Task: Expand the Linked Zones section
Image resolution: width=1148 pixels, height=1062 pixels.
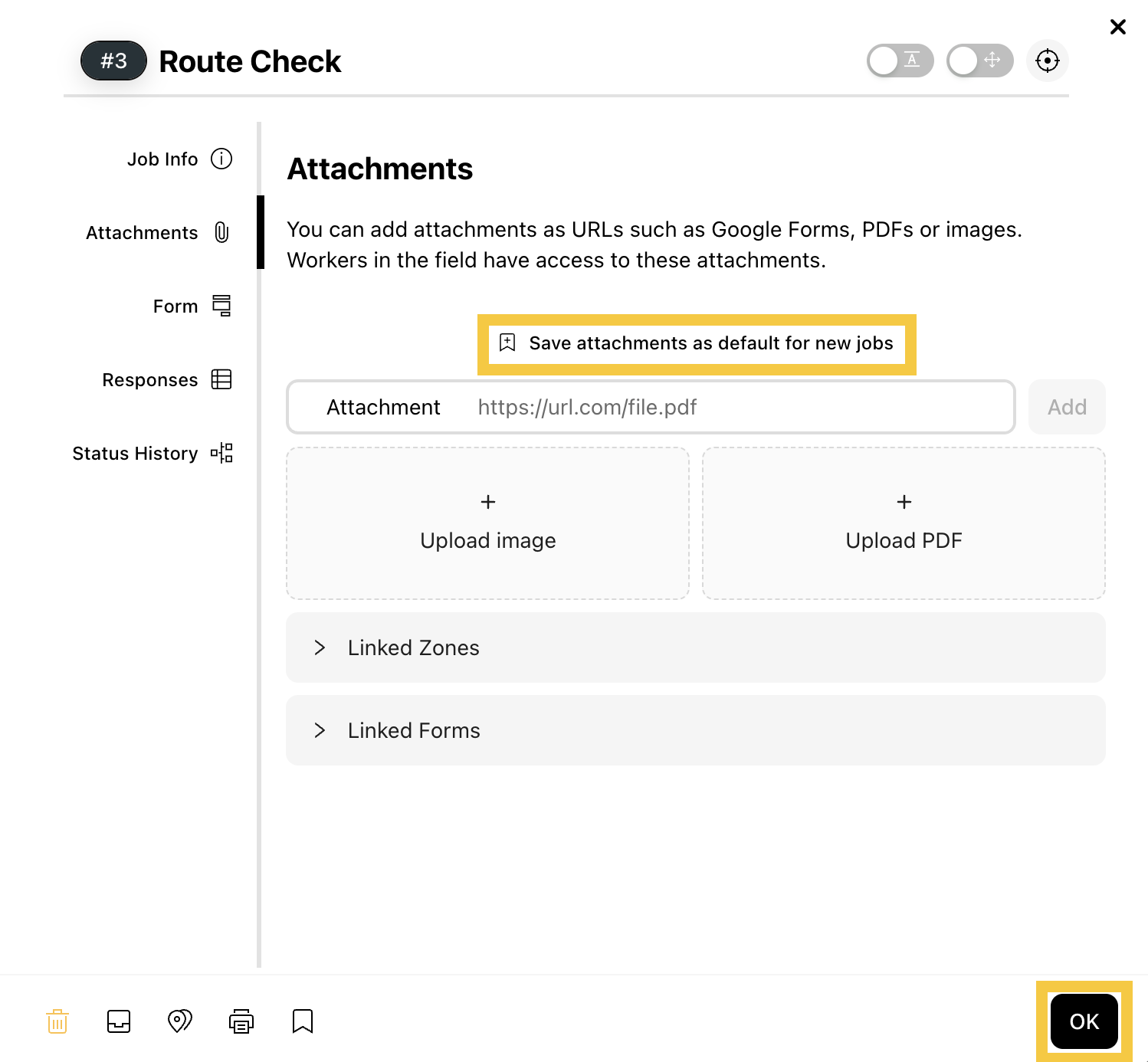Action: tap(696, 647)
